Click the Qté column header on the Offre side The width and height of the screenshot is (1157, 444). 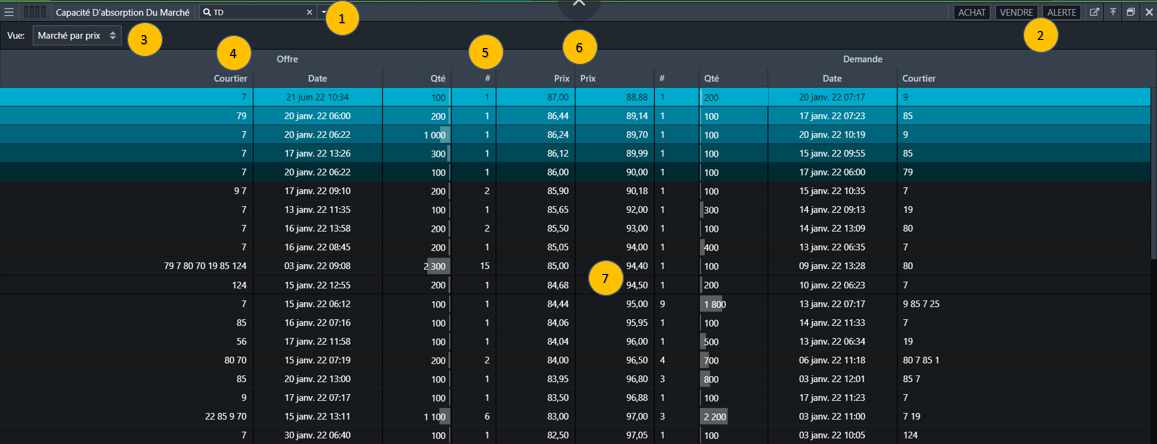pyautogui.click(x=436, y=78)
